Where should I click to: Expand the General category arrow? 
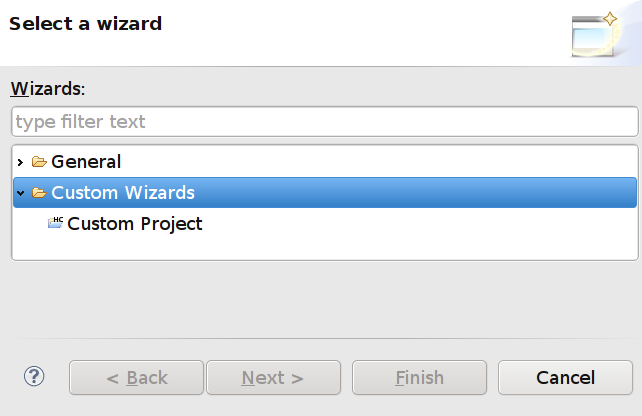point(20,162)
